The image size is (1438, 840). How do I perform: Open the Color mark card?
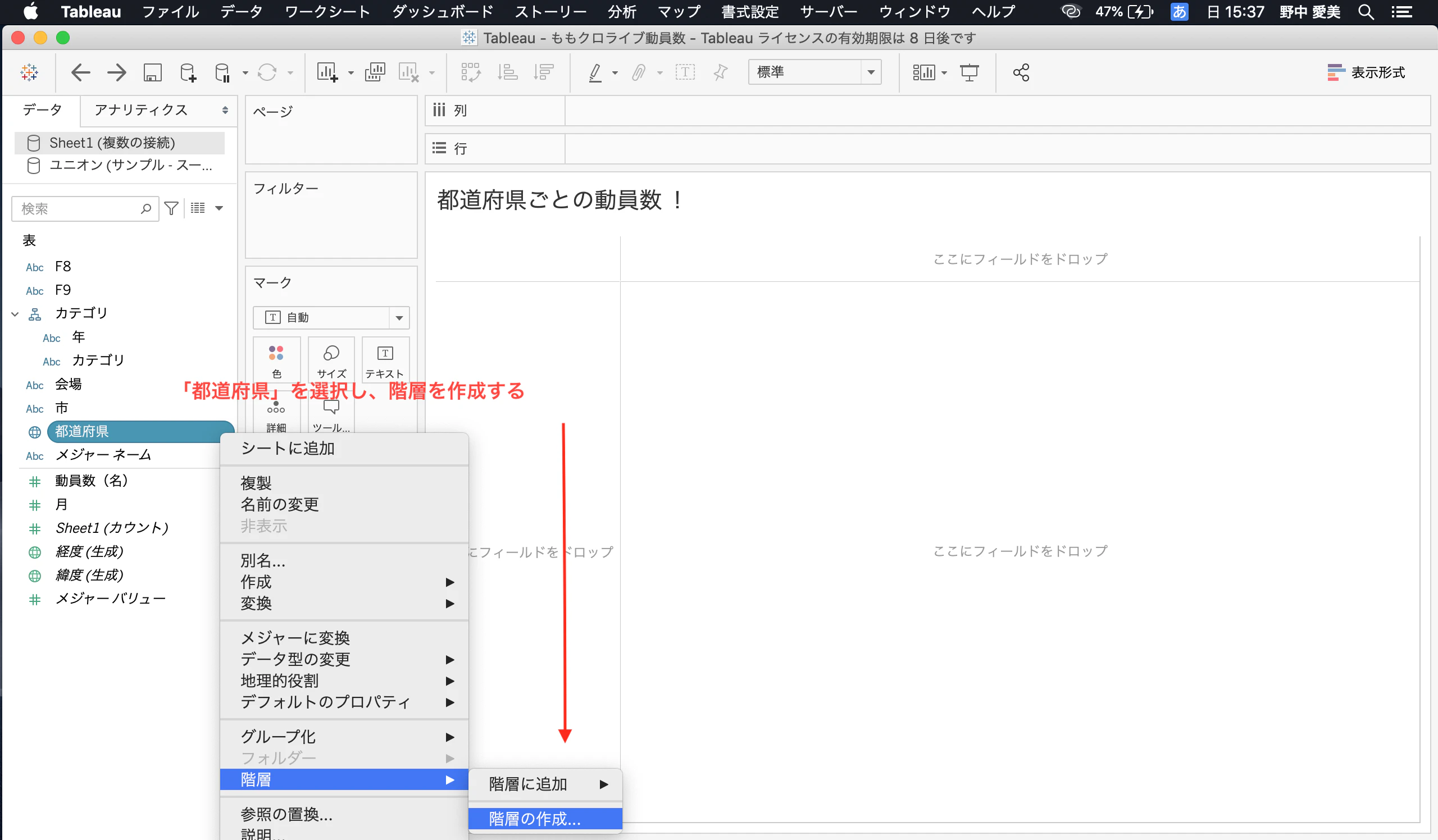click(x=276, y=360)
